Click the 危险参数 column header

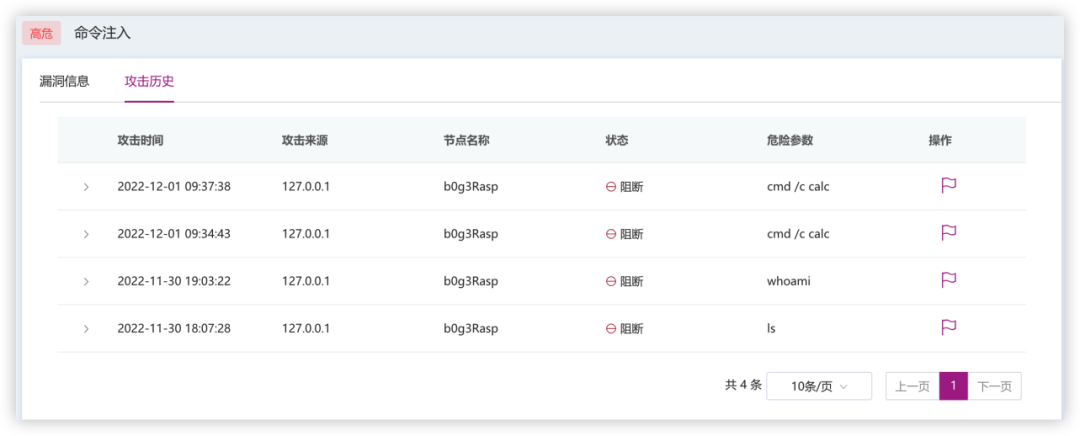coord(789,140)
